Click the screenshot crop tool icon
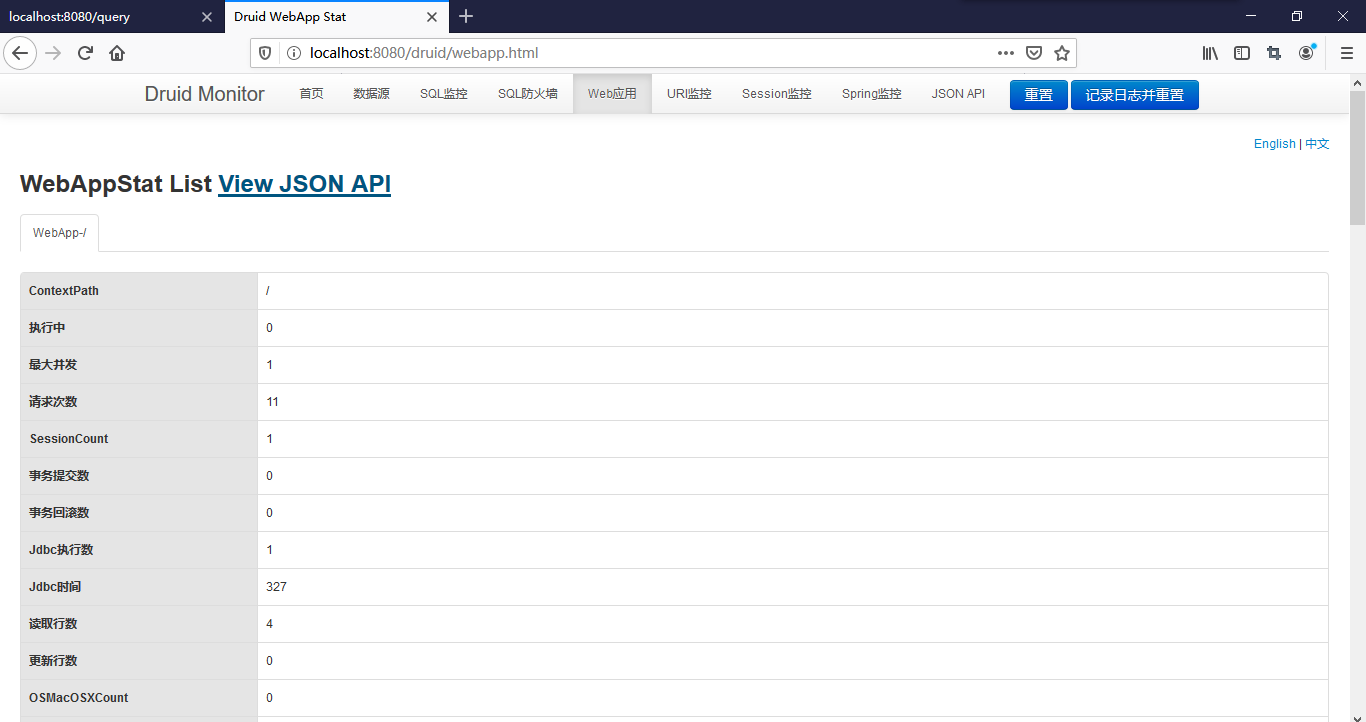Screen dimensions: 1366x722 click(1274, 53)
